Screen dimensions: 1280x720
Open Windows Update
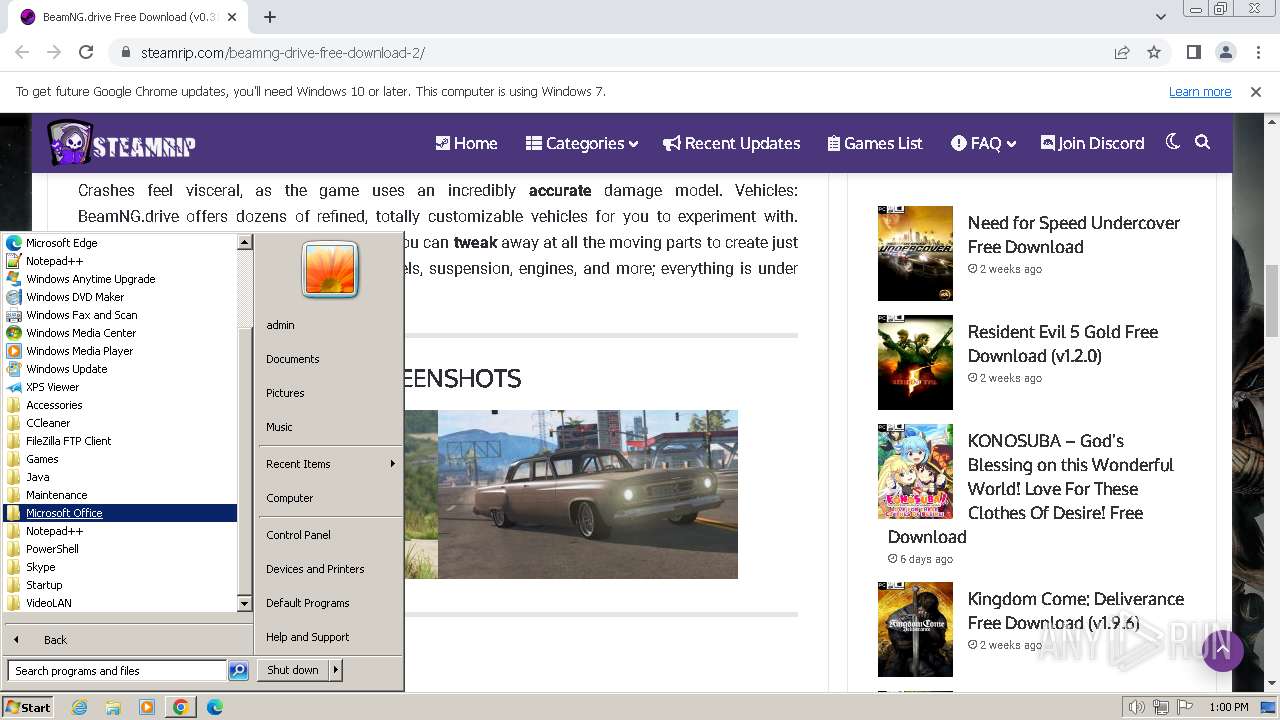(120, 369)
